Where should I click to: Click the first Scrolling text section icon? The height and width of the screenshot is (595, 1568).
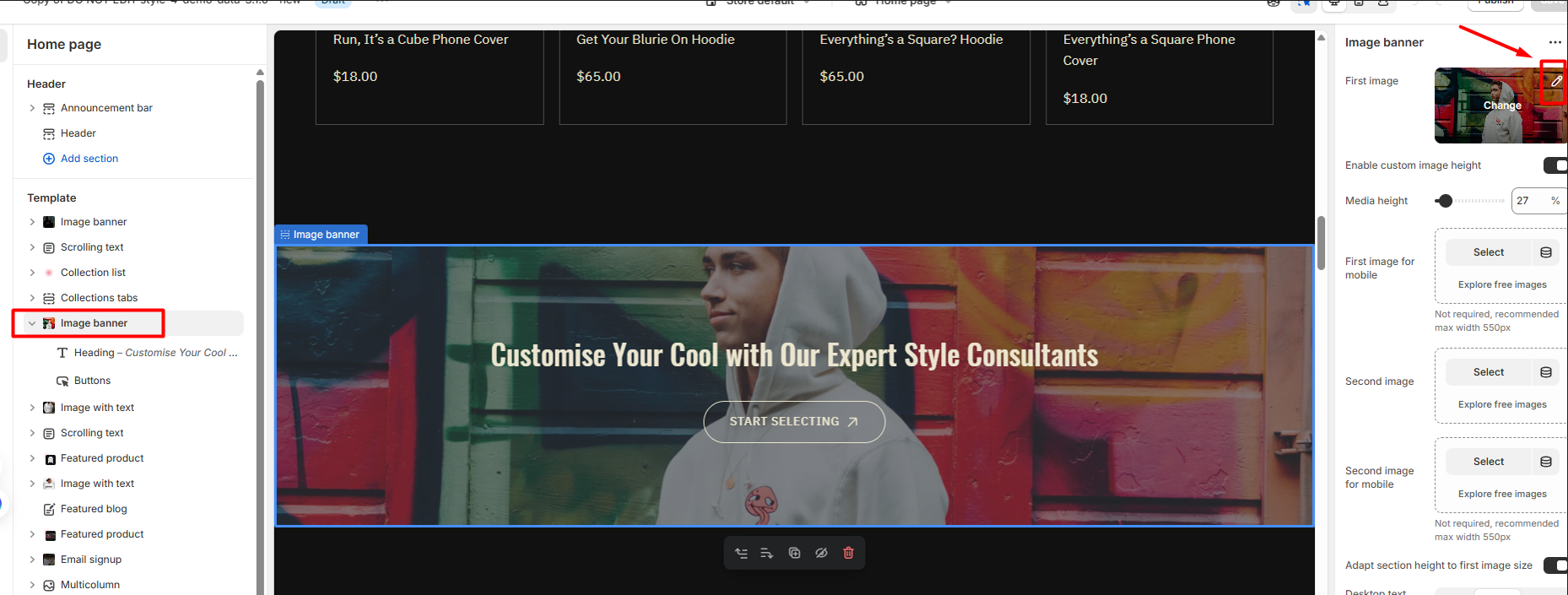[x=49, y=247]
